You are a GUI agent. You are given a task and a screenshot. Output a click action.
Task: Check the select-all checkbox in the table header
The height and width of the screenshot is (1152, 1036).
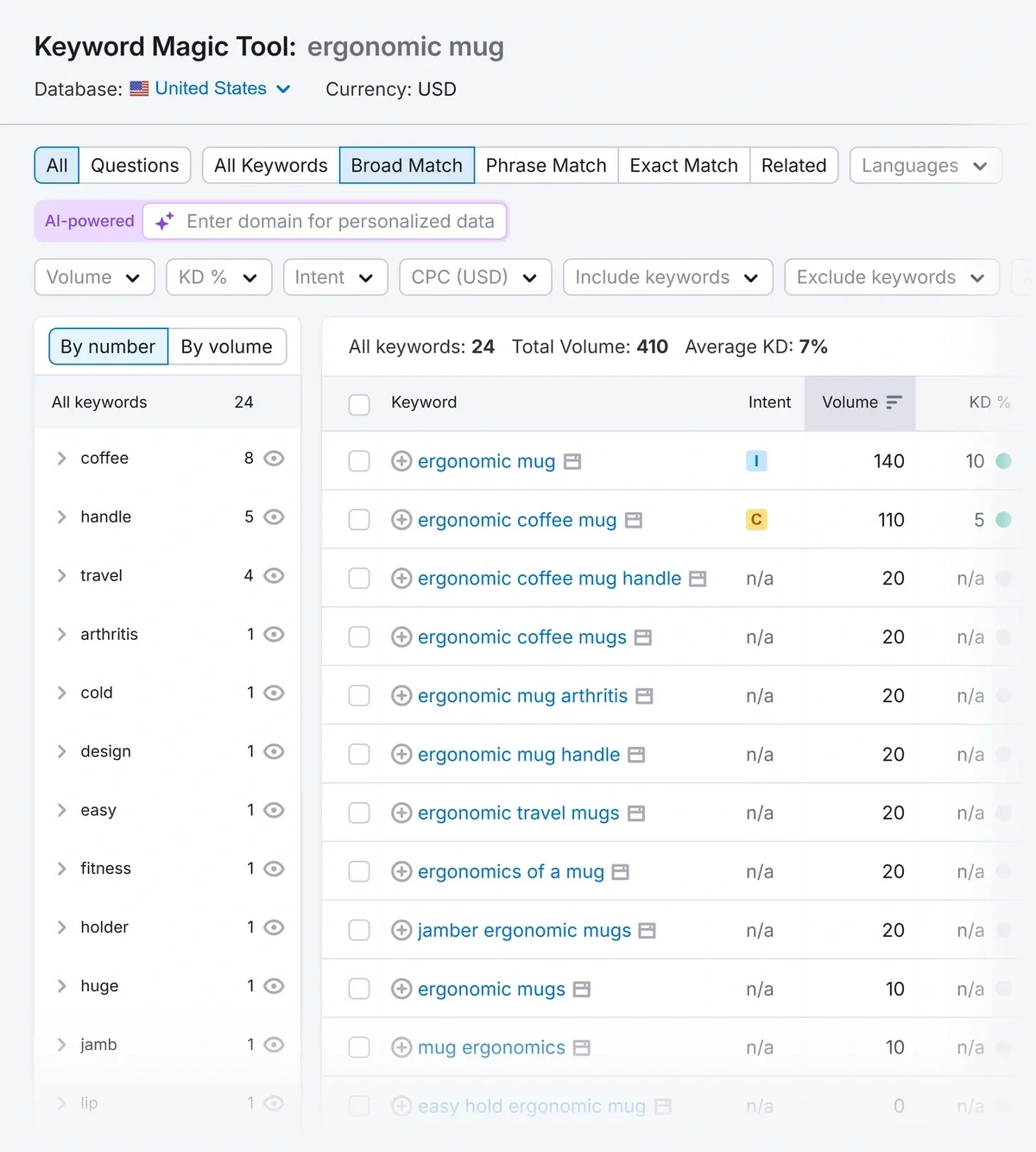[x=359, y=403]
